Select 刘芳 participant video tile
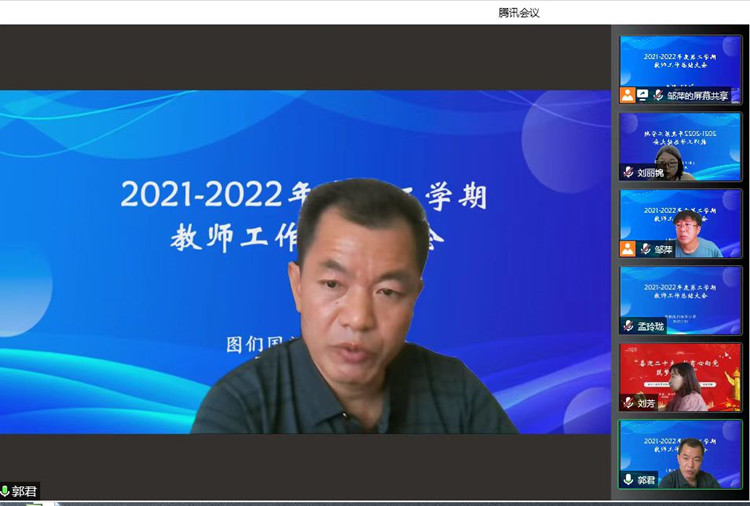This screenshot has height=506, width=750. click(x=680, y=377)
